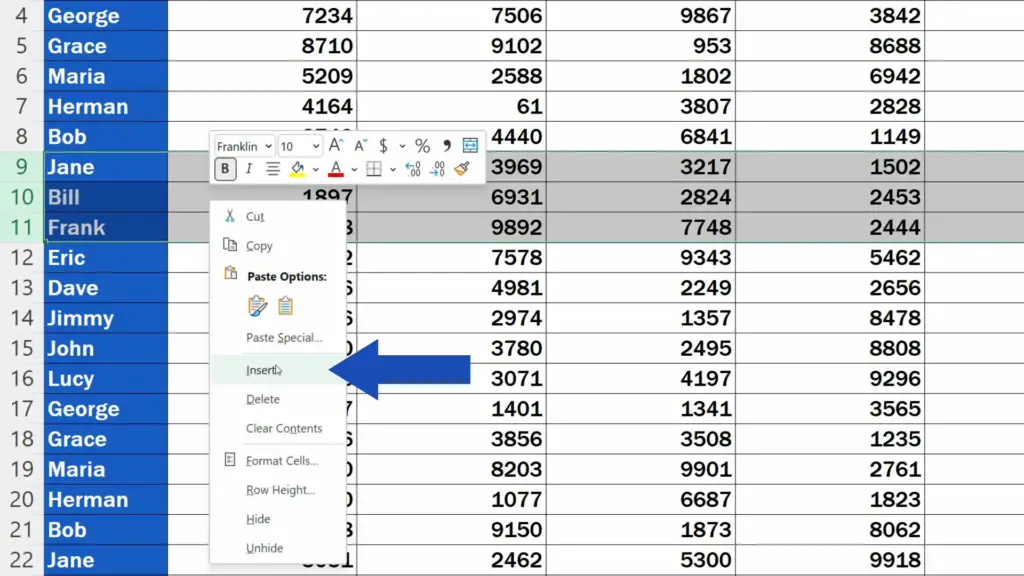Toggle Italic formatting button
The image size is (1024, 576).
(x=249, y=169)
